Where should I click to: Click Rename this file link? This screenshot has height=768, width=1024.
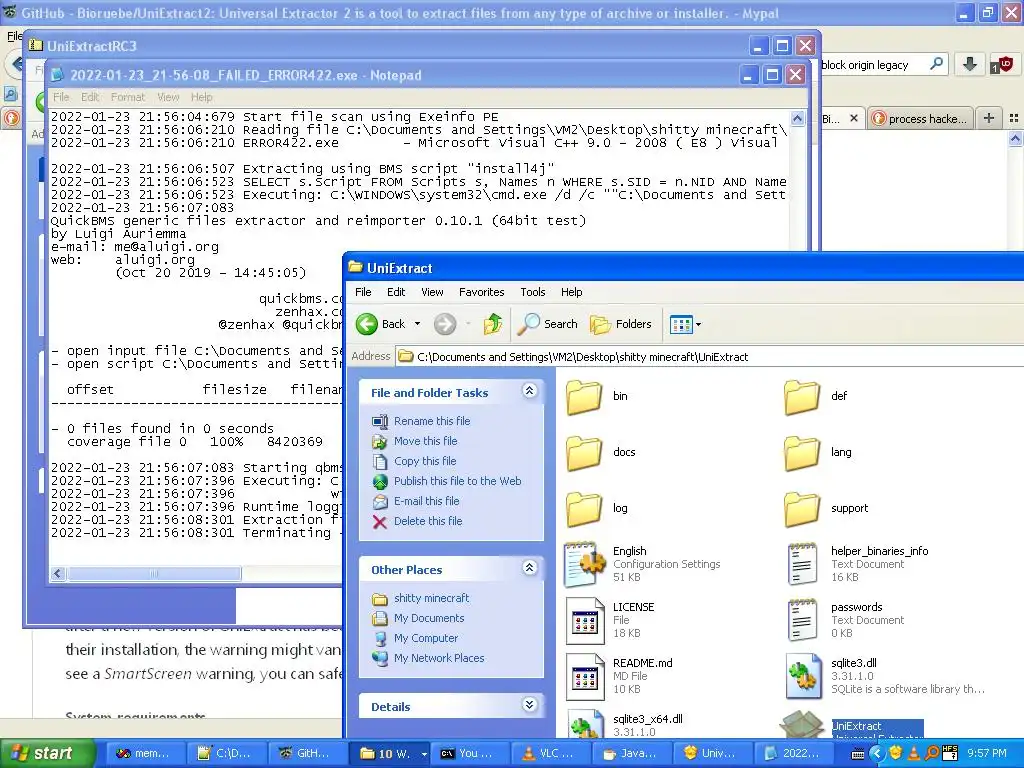click(x=432, y=421)
